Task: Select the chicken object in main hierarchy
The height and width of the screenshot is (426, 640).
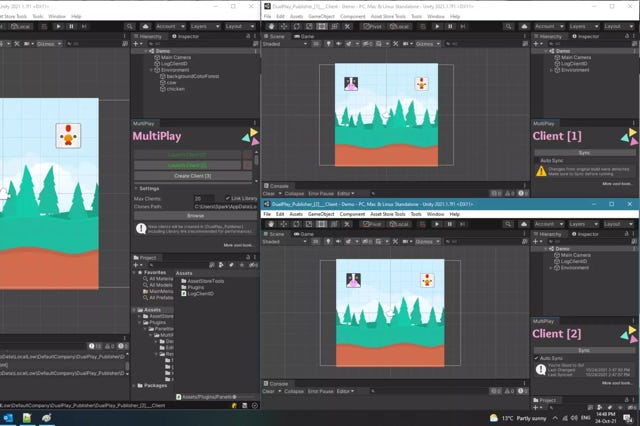Action: tap(175, 89)
